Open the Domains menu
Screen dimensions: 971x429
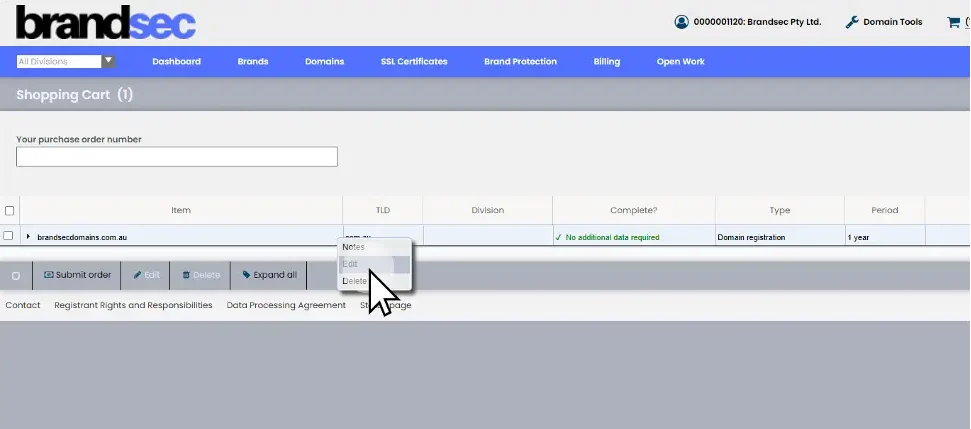[x=324, y=61]
